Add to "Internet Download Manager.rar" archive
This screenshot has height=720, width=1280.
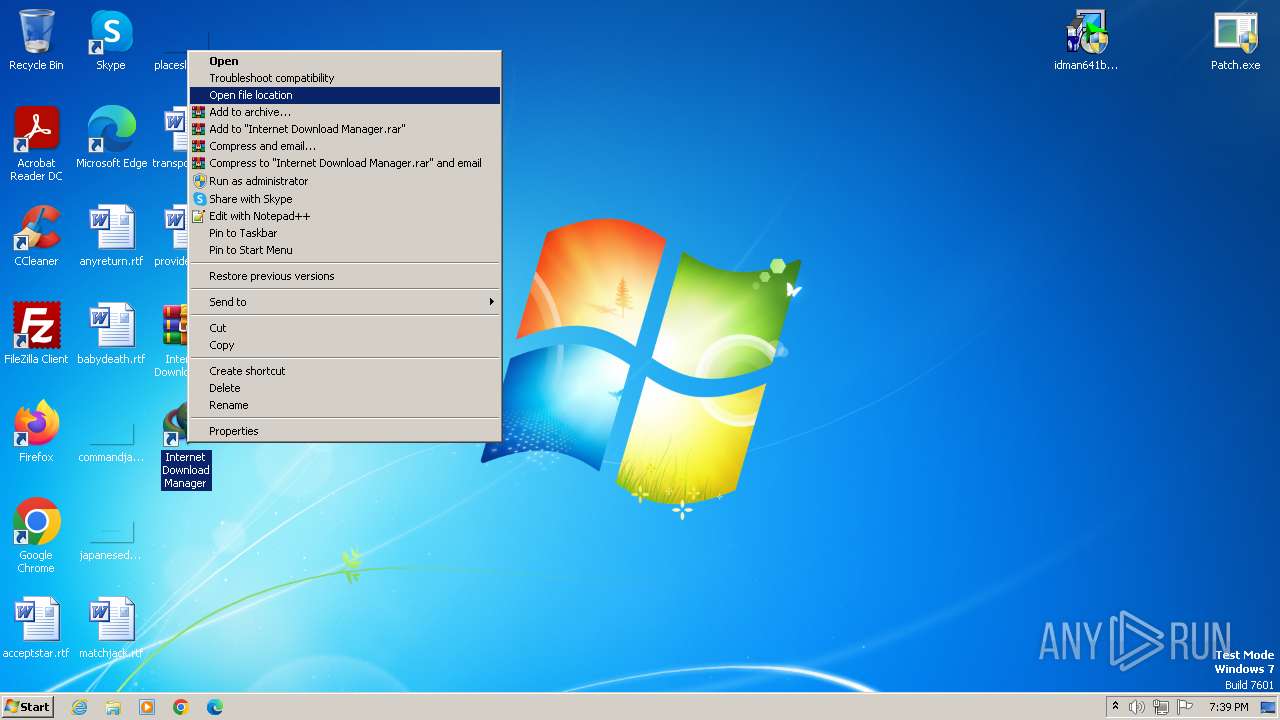345,129
